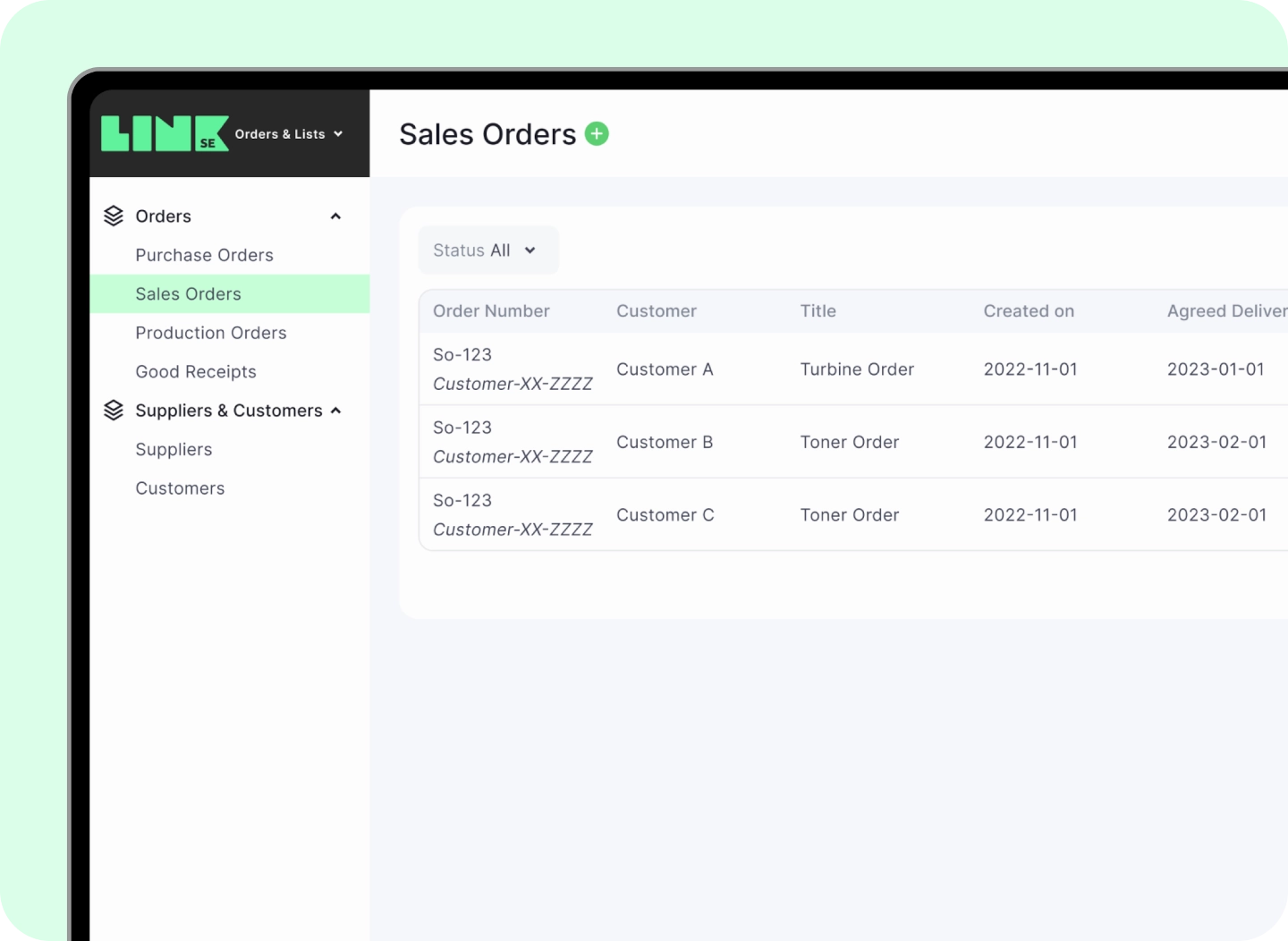Click the Order Number column header
The width and height of the screenshot is (1288, 941).
pyautogui.click(x=491, y=310)
